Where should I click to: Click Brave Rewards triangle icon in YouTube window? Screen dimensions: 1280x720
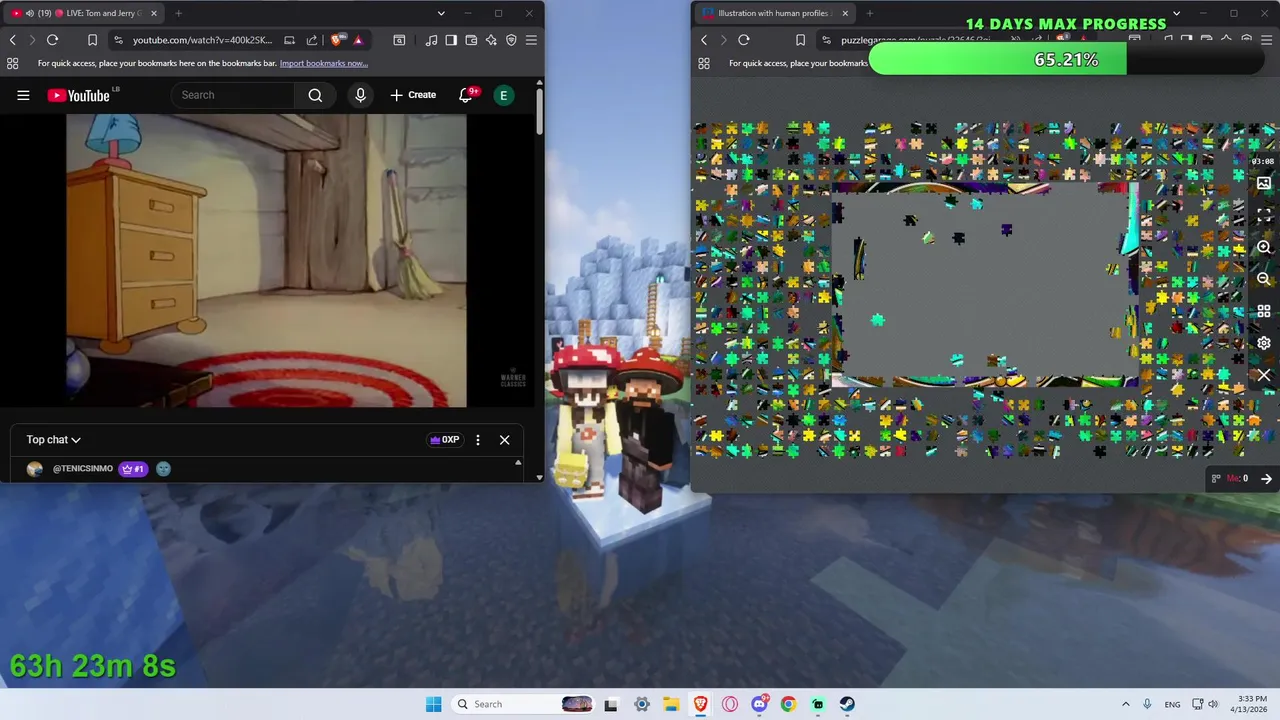358,40
